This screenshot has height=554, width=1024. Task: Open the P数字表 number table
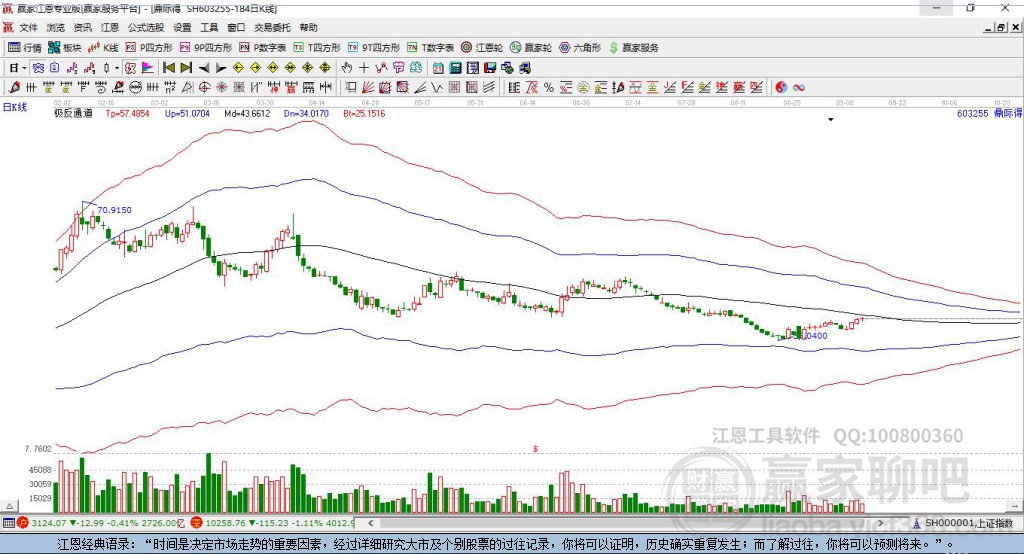coord(263,48)
